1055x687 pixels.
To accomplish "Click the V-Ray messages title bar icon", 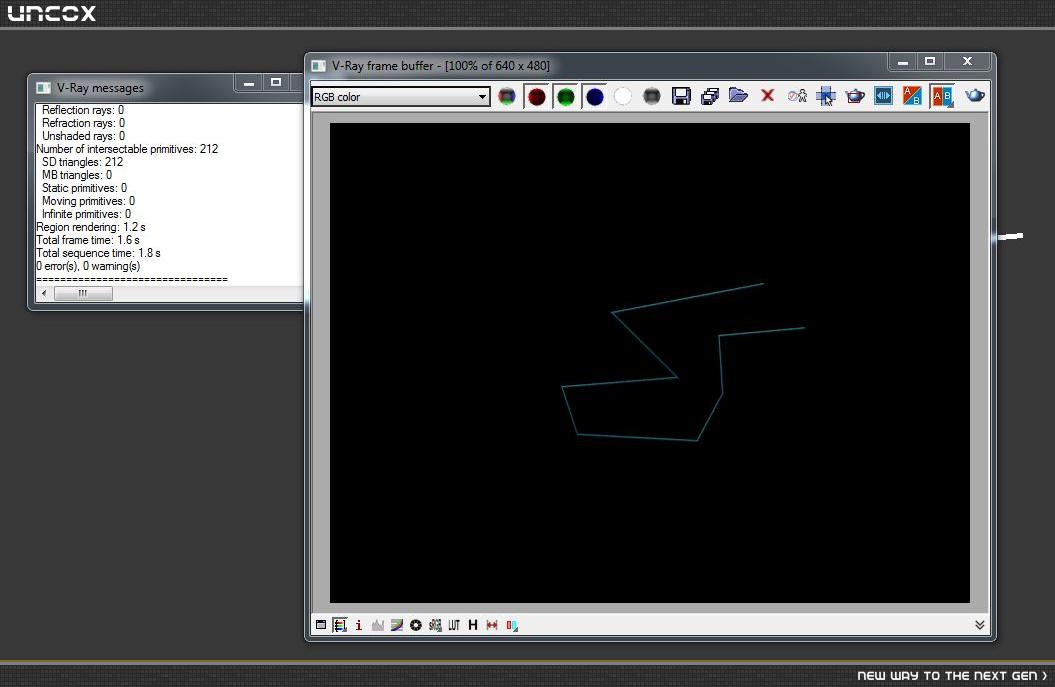I will point(43,87).
